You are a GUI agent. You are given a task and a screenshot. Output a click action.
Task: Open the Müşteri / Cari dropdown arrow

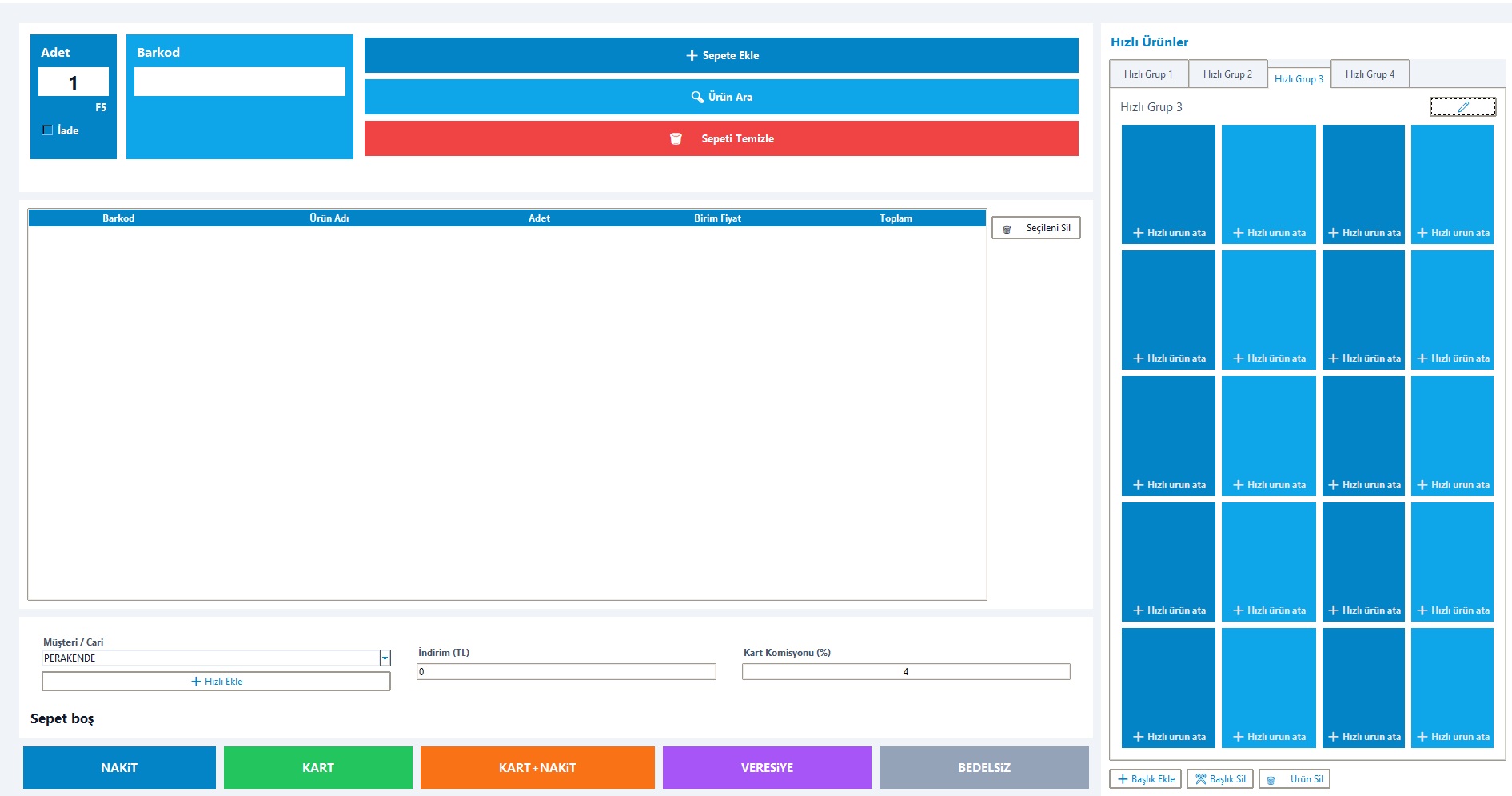click(385, 658)
